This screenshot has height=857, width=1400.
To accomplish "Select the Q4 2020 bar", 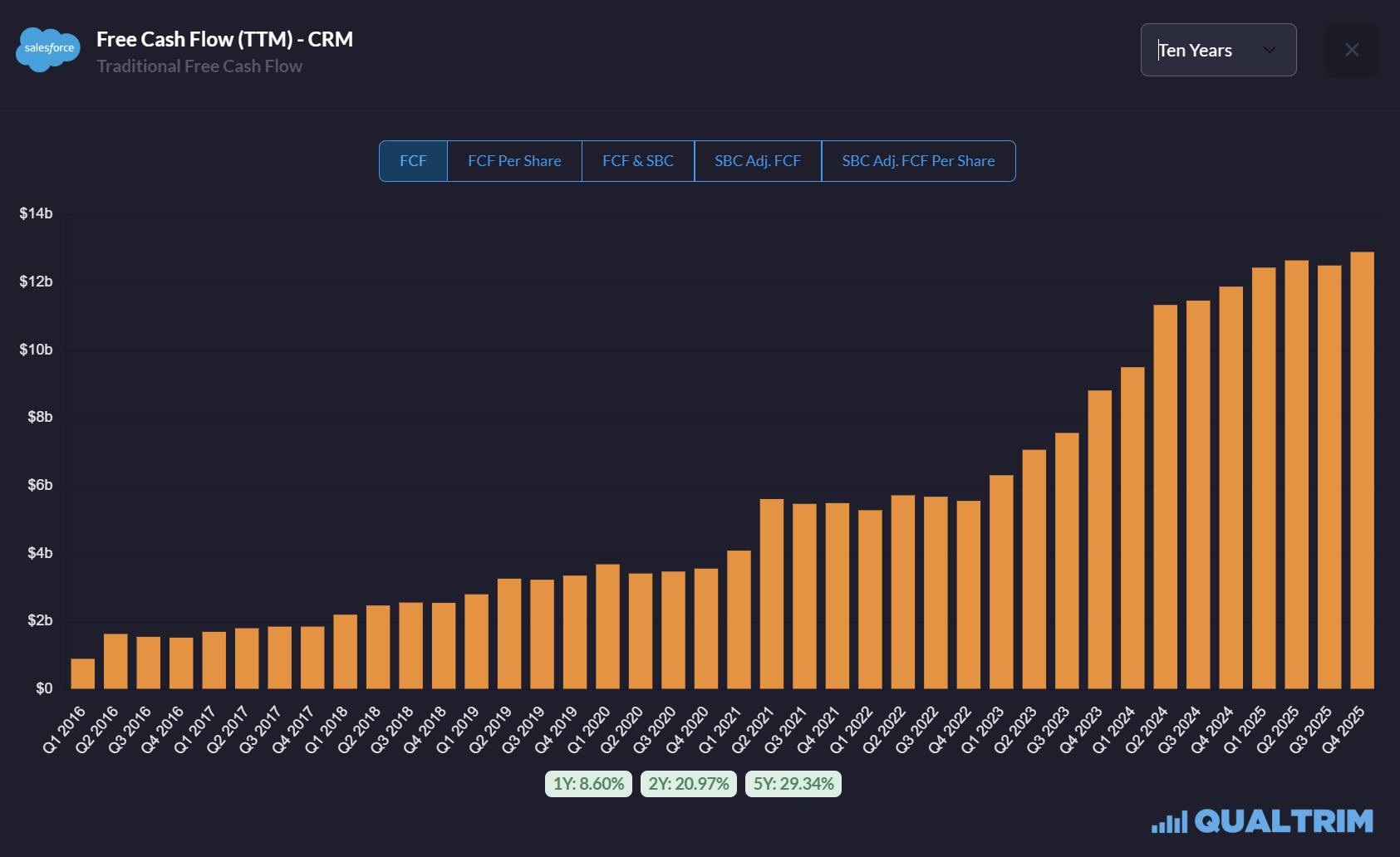I will coord(706,629).
